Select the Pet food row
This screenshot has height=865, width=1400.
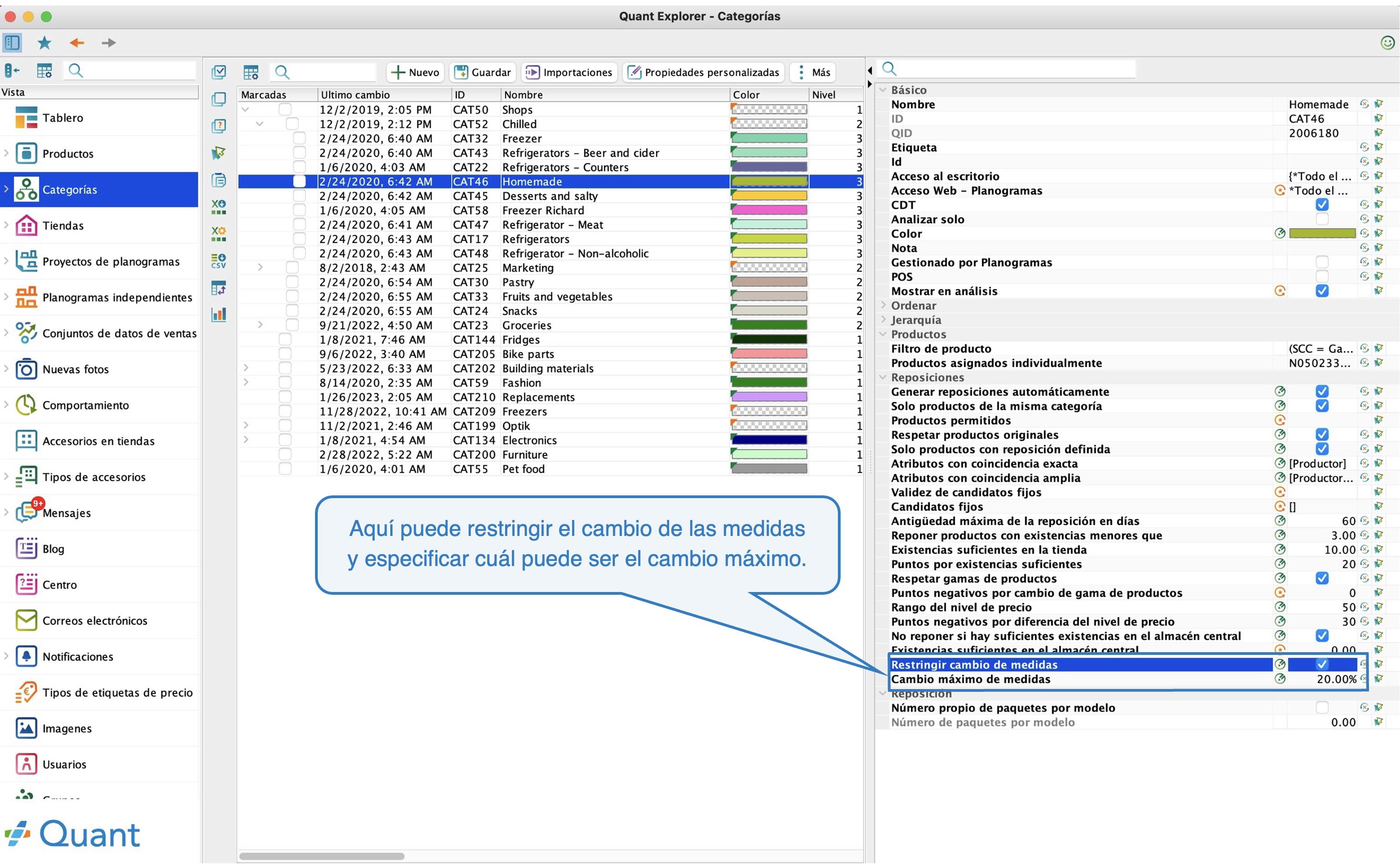click(x=550, y=469)
